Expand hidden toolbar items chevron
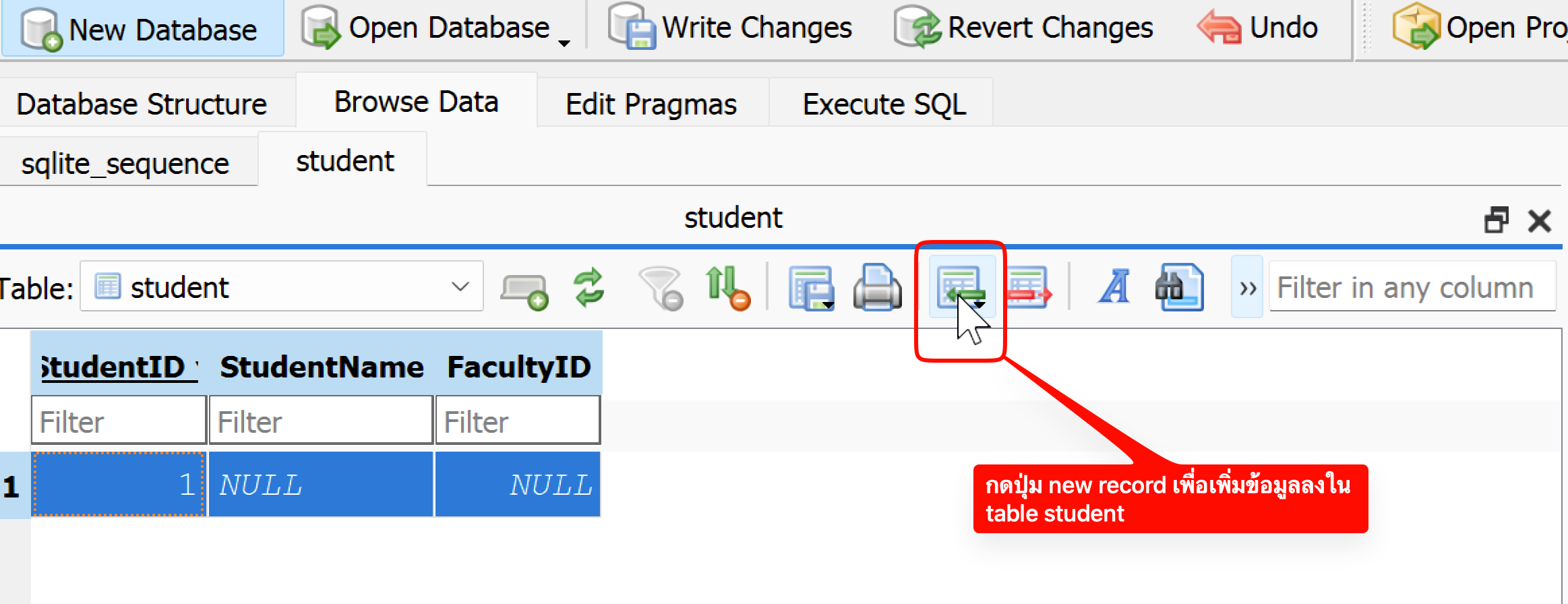Screen dimensions: 1568x604 (1247, 288)
